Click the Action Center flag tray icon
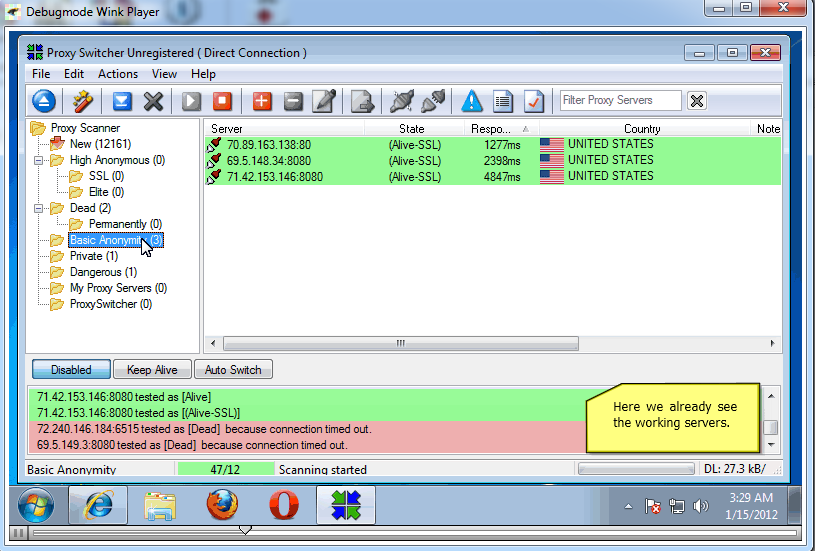Image resolution: width=815 pixels, height=551 pixels. 653,506
